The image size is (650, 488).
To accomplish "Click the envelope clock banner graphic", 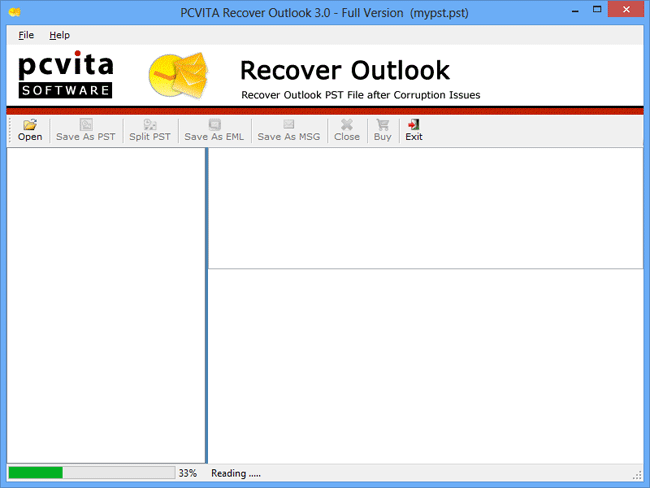I will pos(179,75).
